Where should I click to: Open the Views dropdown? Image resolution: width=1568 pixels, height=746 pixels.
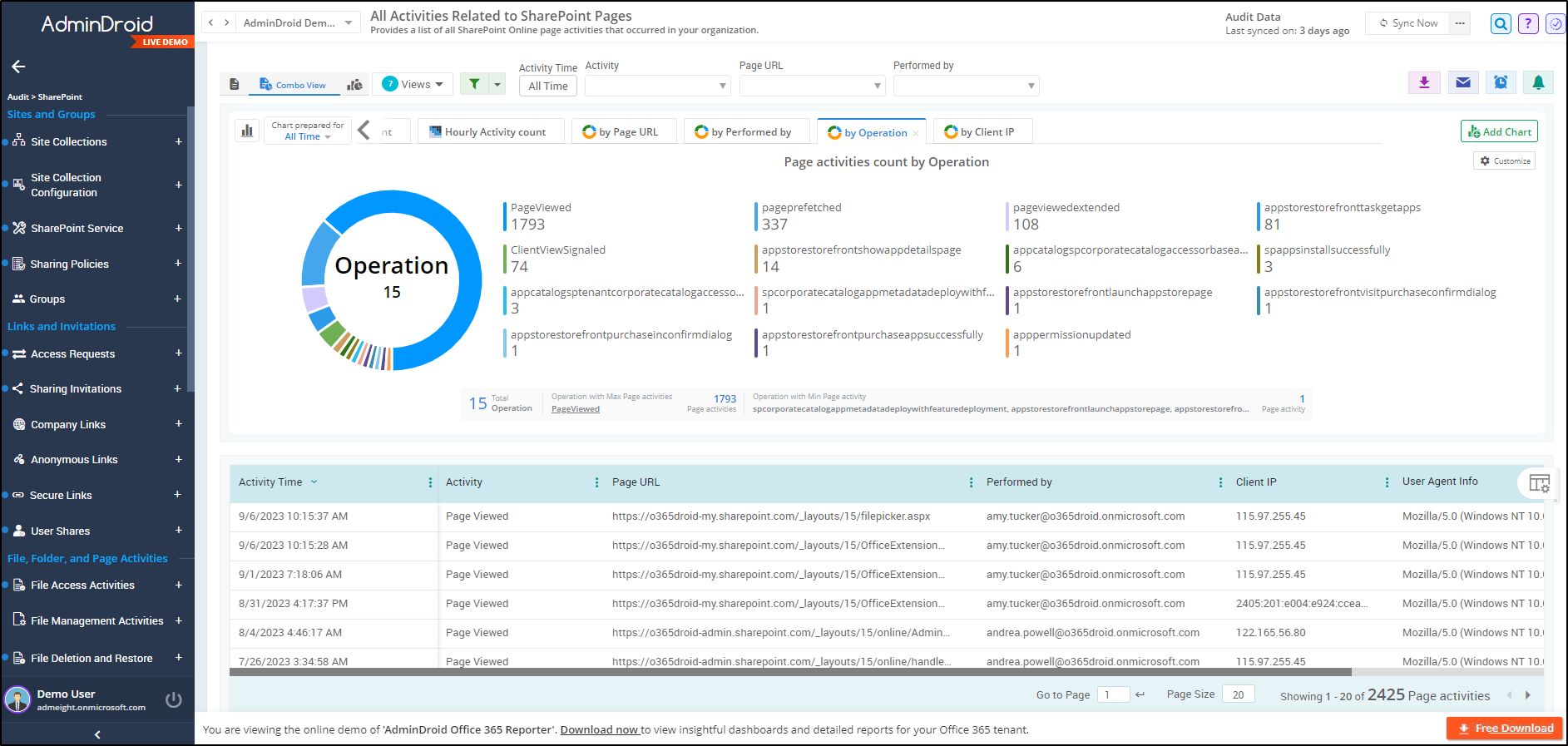(413, 84)
